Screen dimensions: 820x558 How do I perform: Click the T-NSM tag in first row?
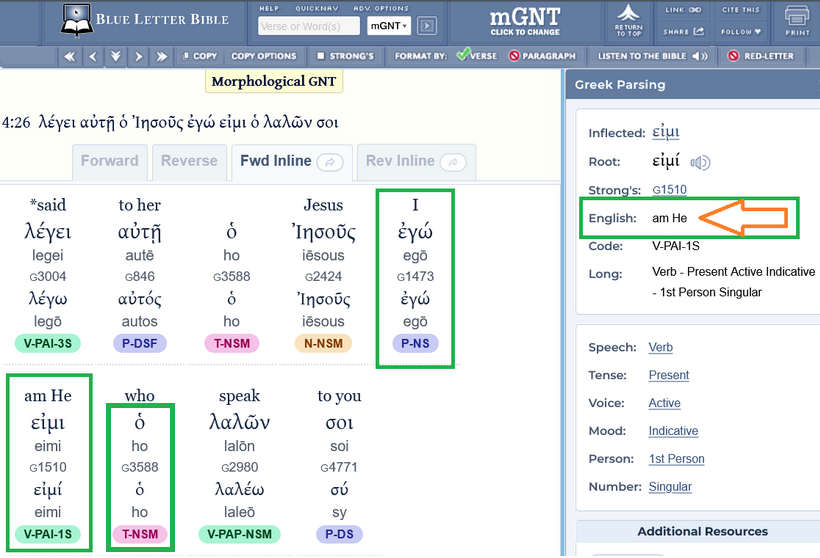(232, 344)
